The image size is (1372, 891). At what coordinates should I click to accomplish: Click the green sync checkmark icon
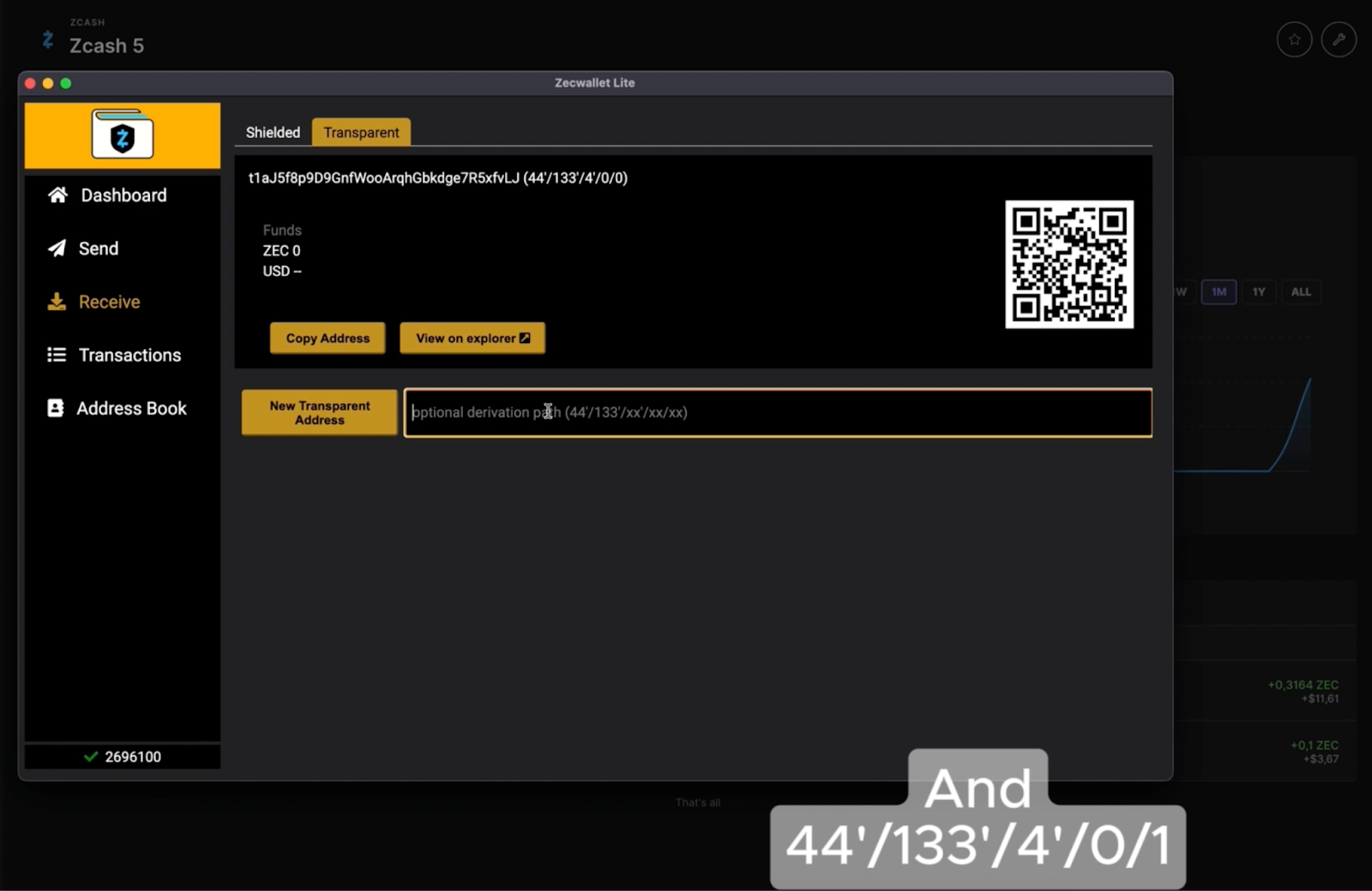tap(90, 756)
